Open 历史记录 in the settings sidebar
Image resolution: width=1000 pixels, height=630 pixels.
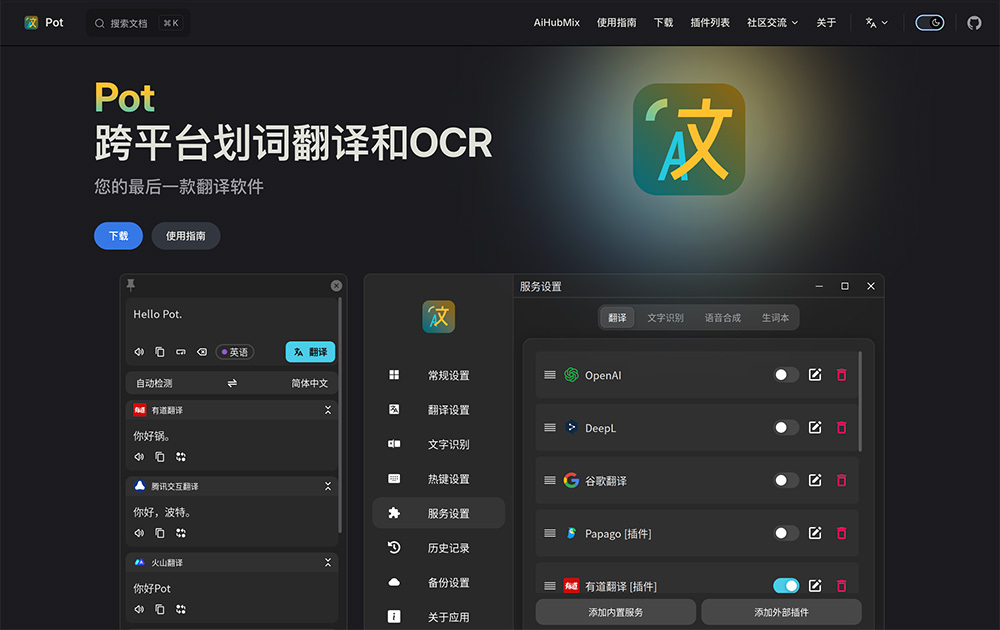(439, 548)
